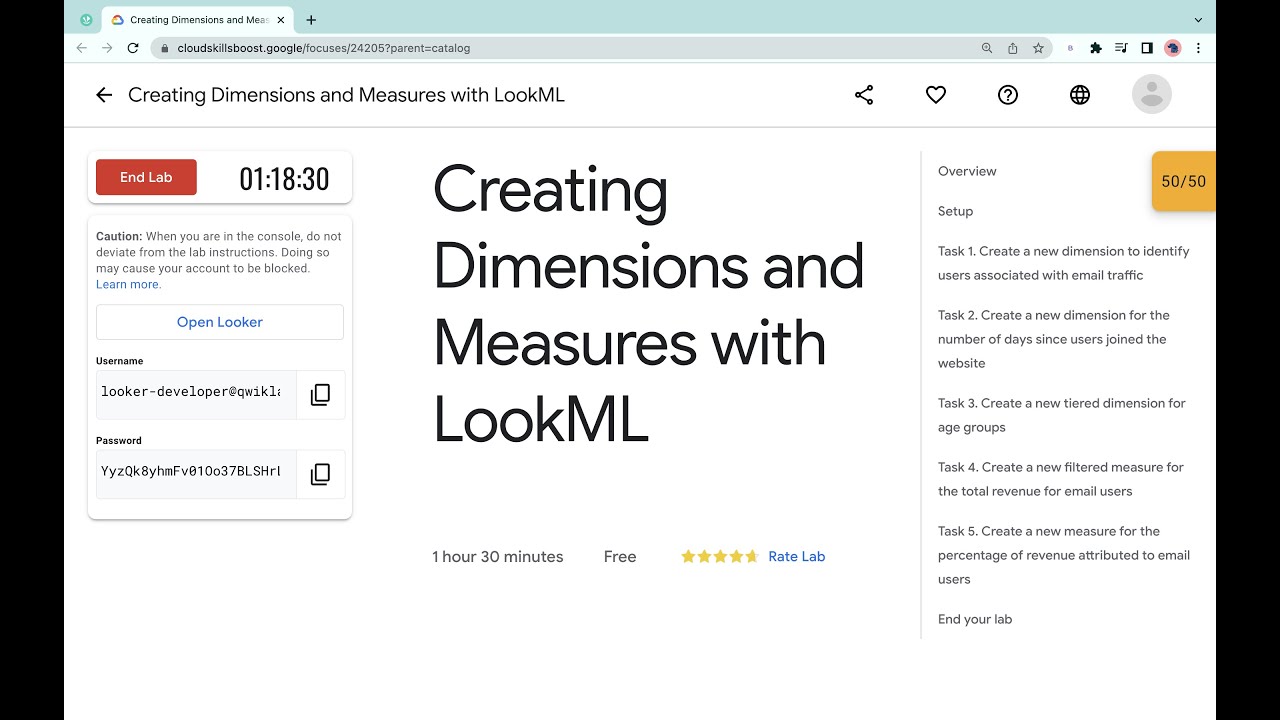Click the 50/50 score badge
The height and width of the screenshot is (720, 1280).
click(x=1184, y=181)
